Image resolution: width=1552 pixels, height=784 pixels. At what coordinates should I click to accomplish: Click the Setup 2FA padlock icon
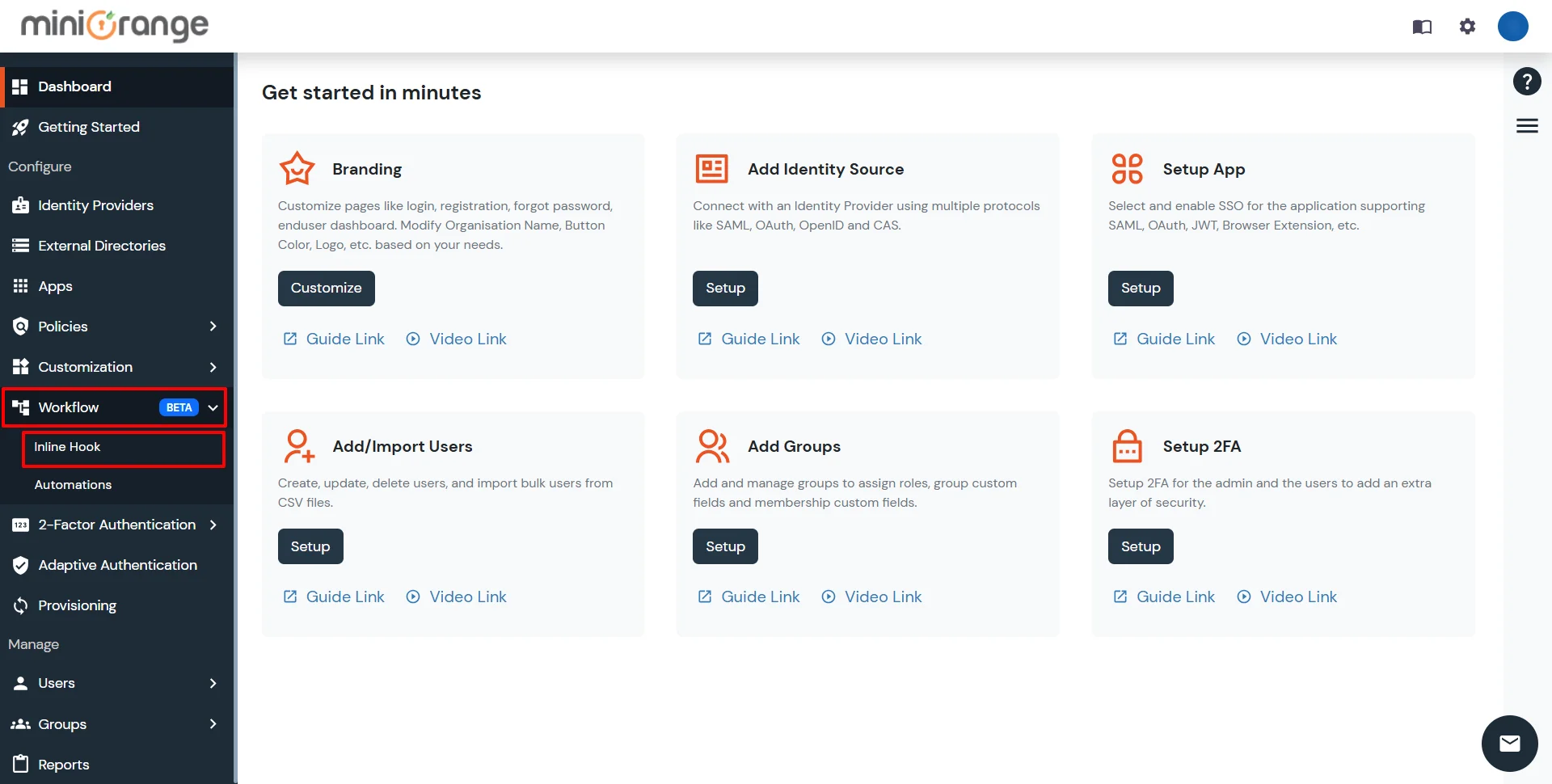coord(1127,445)
